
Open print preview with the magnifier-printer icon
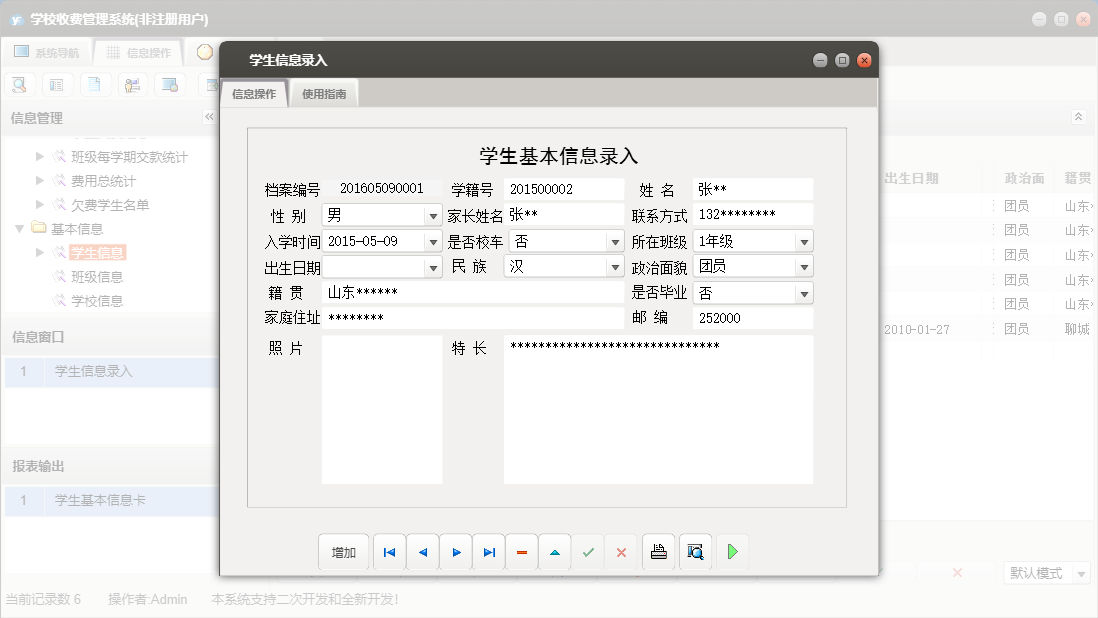pos(694,551)
